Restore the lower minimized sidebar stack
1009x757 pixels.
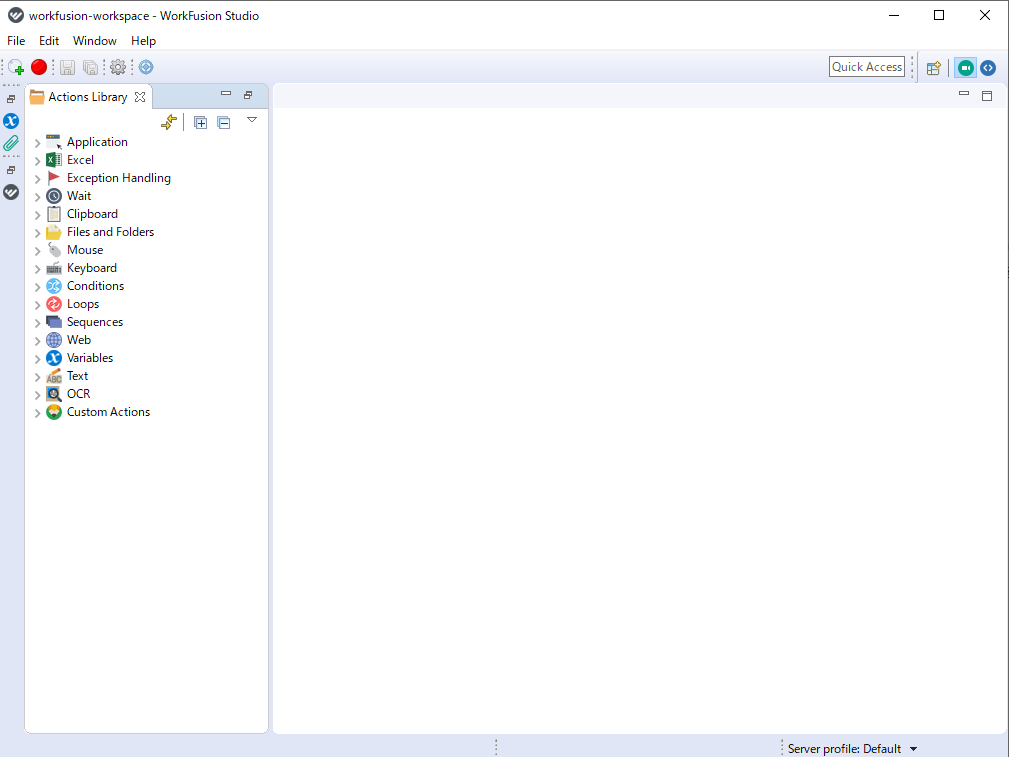click(x=11, y=171)
